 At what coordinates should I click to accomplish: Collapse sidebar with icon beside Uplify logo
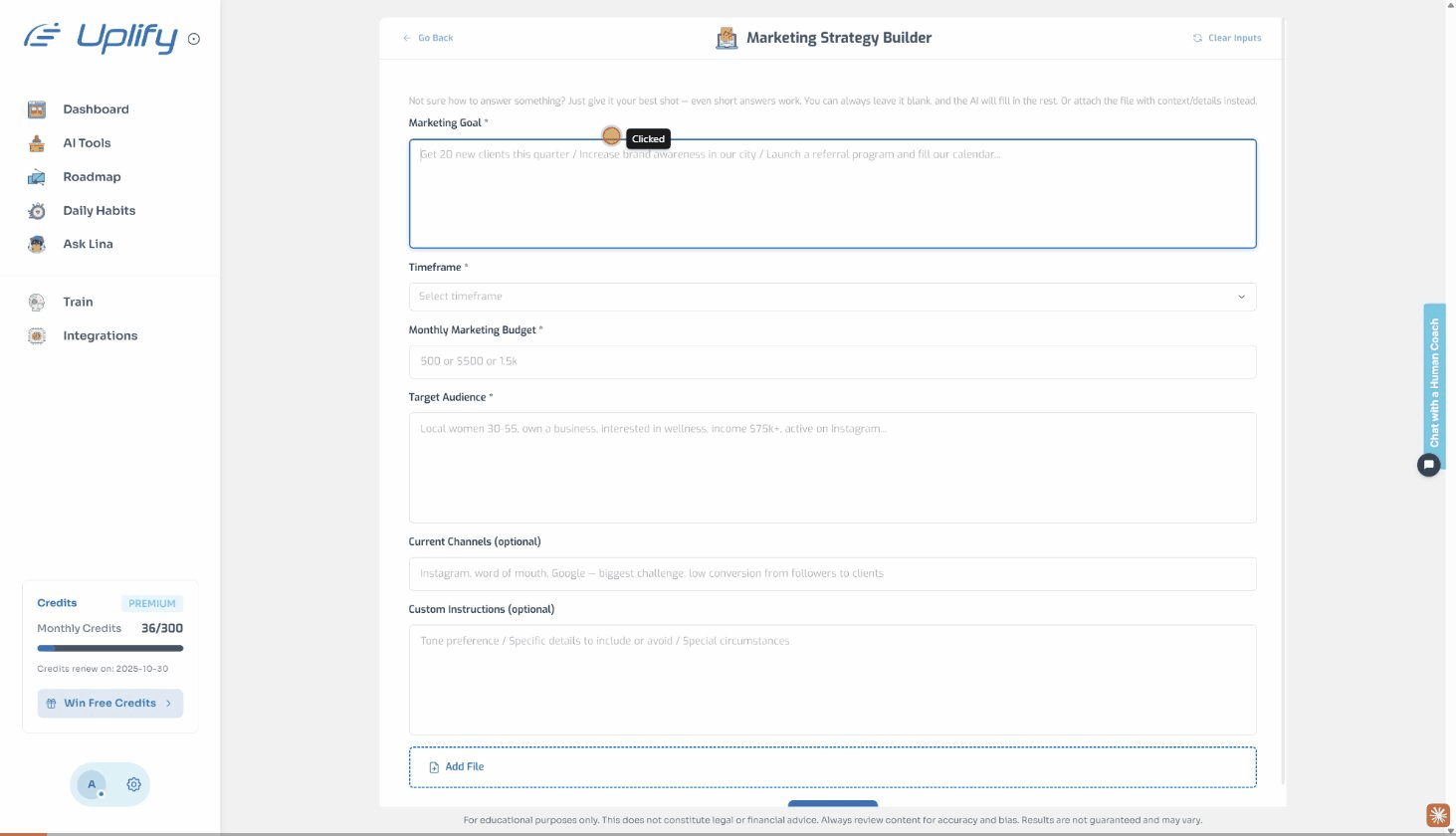pyautogui.click(x=194, y=40)
